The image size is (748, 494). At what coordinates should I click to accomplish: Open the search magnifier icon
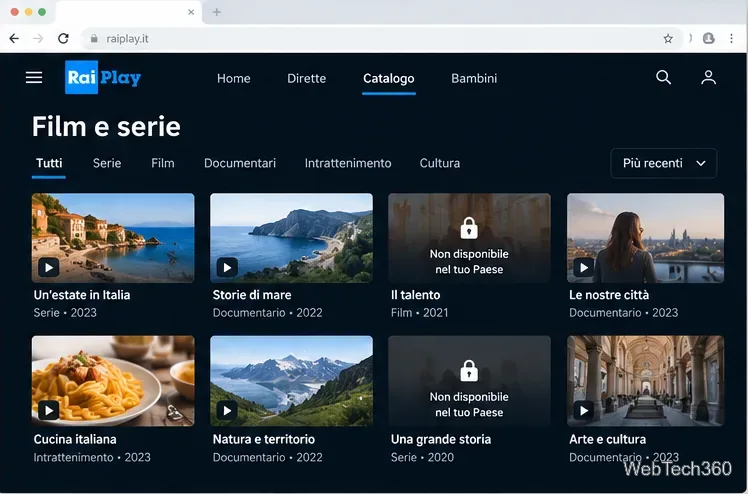[x=663, y=77]
